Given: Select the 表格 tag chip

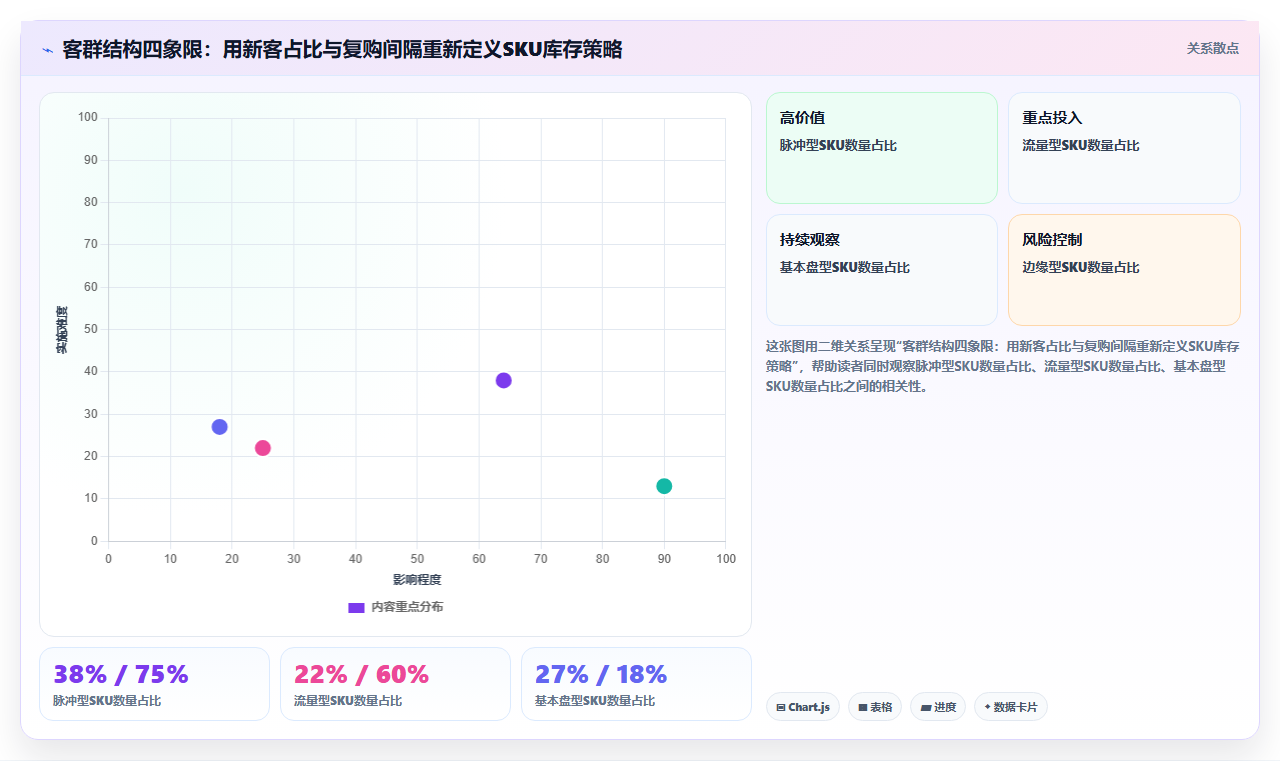Looking at the screenshot, I should coord(875,707).
